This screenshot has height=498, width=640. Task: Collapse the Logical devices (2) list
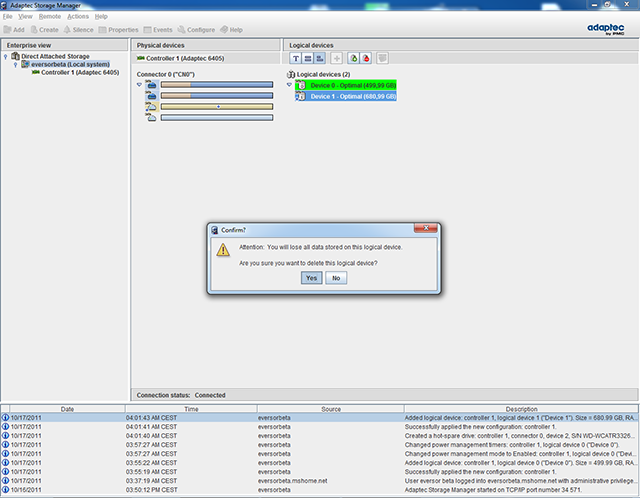point(289,85)
